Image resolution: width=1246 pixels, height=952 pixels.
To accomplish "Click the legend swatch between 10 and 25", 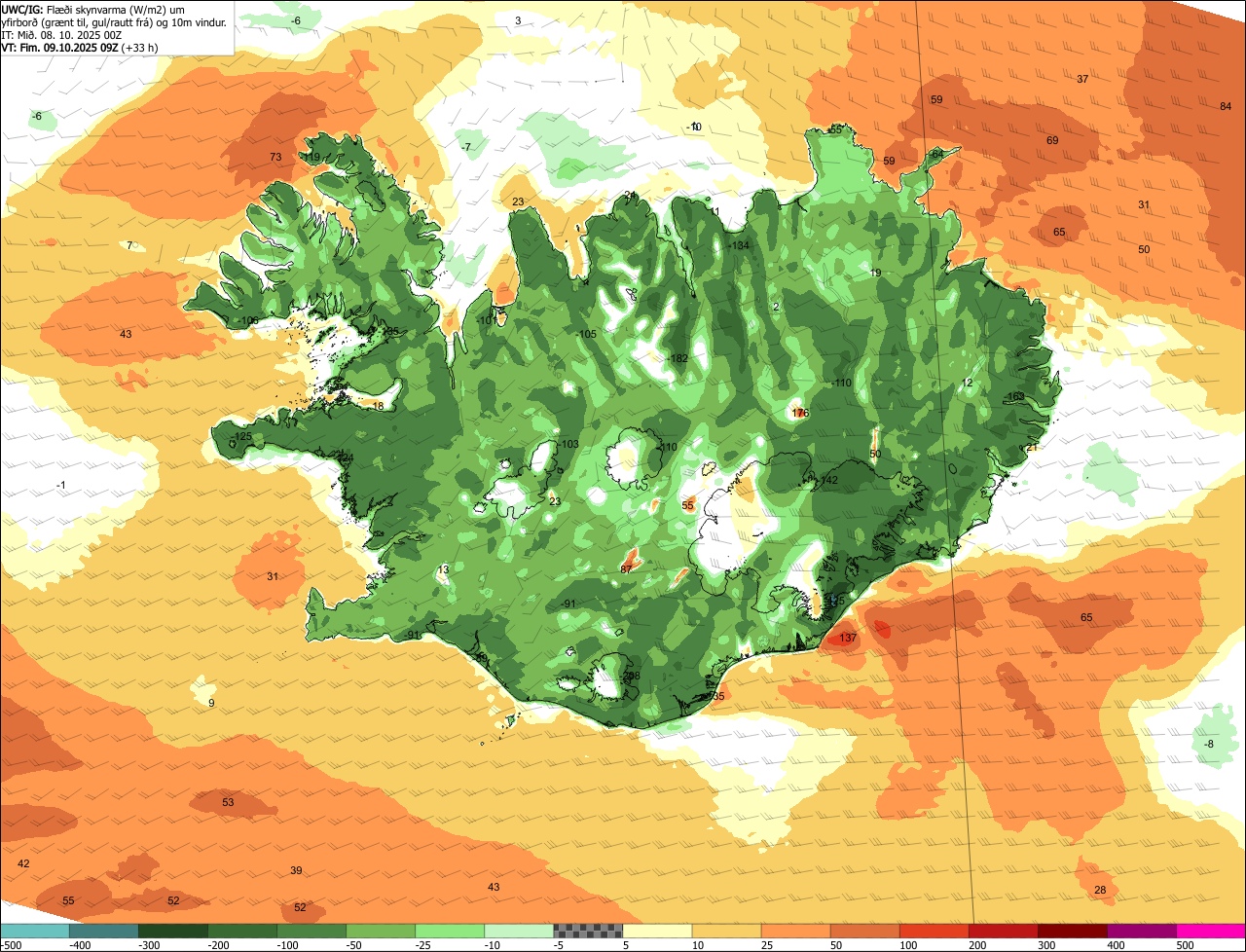I will coord(726,931).
